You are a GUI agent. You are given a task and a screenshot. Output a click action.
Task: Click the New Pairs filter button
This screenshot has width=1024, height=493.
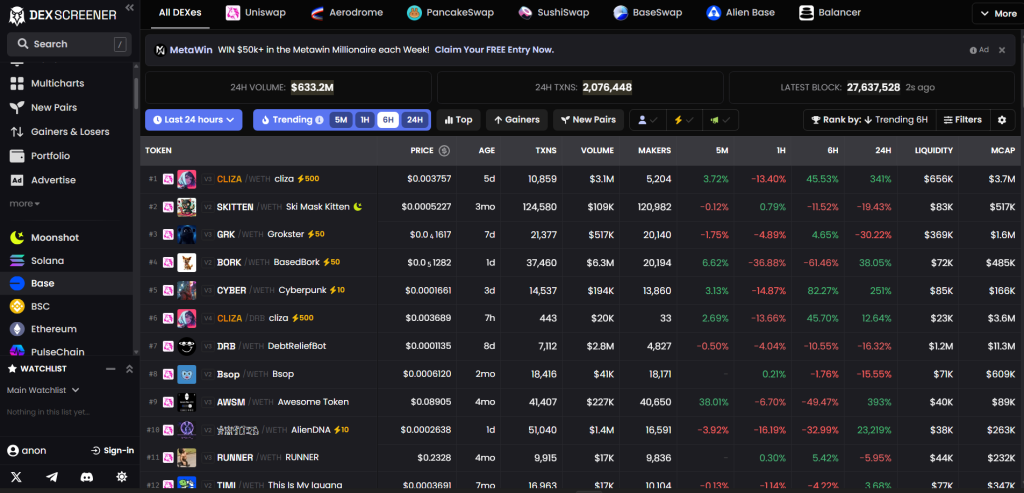588,120
